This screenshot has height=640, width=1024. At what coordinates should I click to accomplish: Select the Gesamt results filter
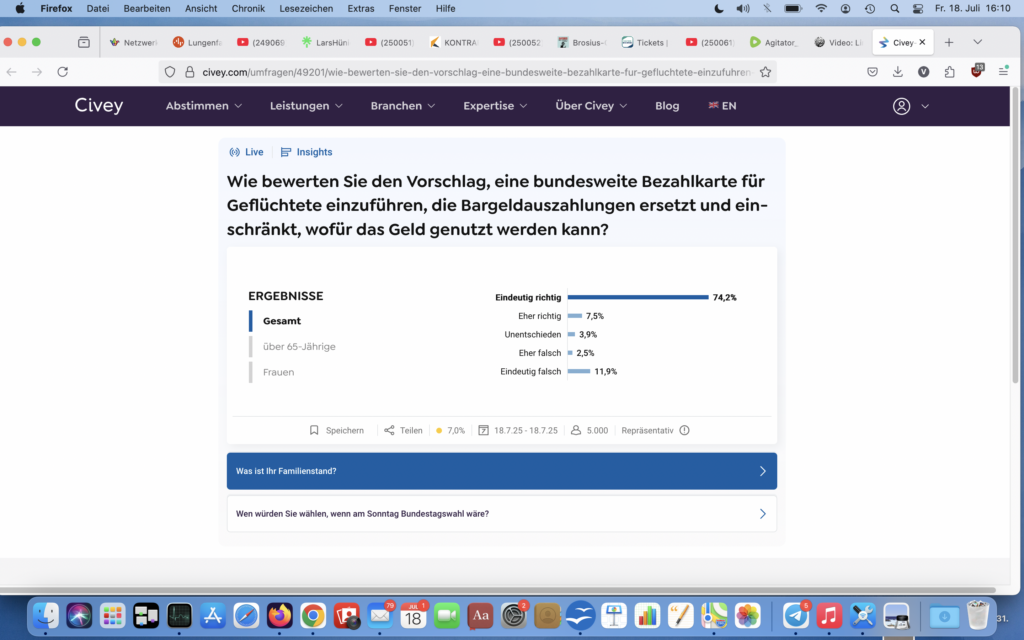[x=282, y=321]
